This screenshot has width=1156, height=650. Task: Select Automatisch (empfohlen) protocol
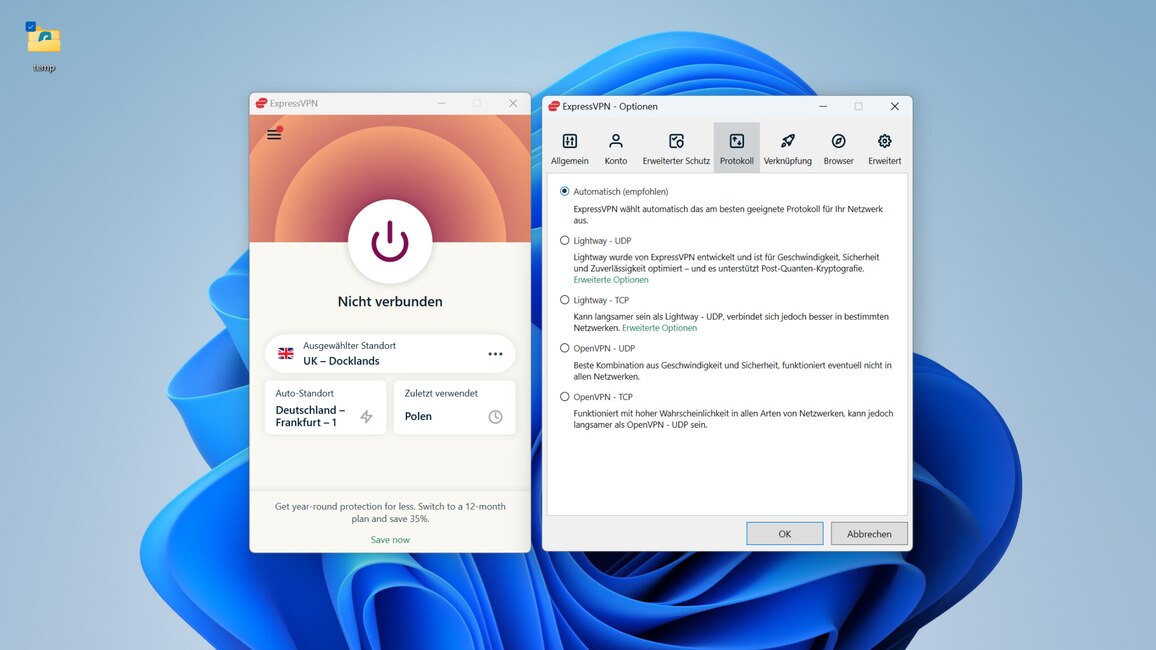(562, 190)
